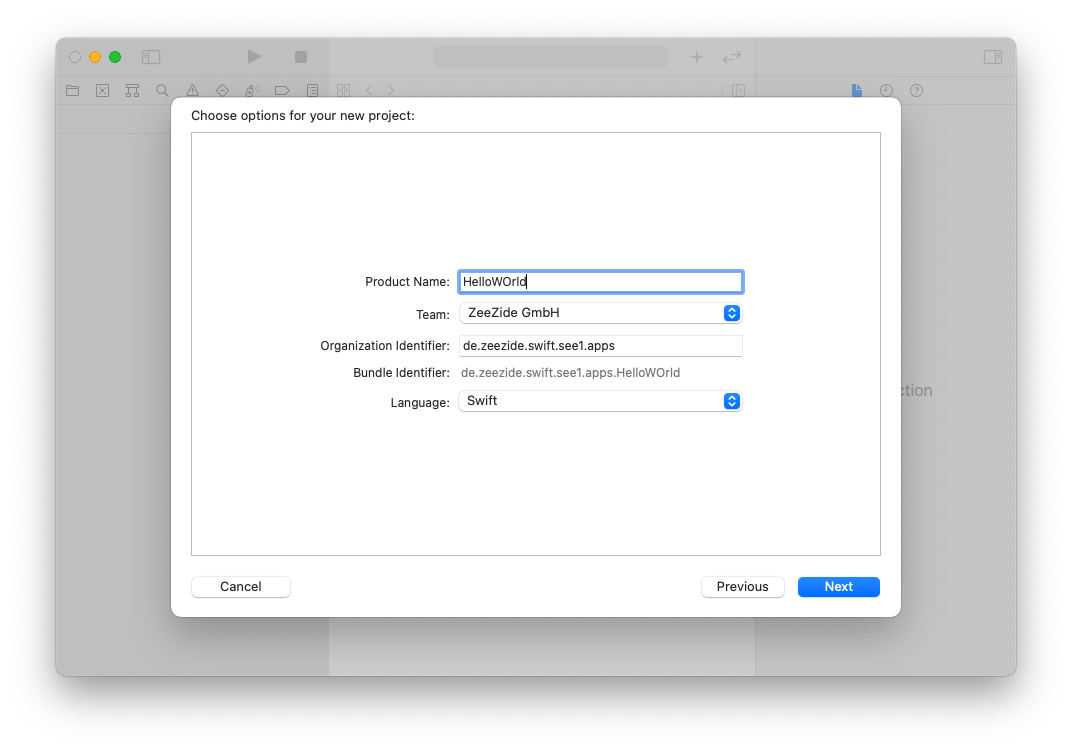The width and height of the screenshot is (1072, 750).
Task: Show the Breakpoint navigator
Action: (x=282, y=90)
